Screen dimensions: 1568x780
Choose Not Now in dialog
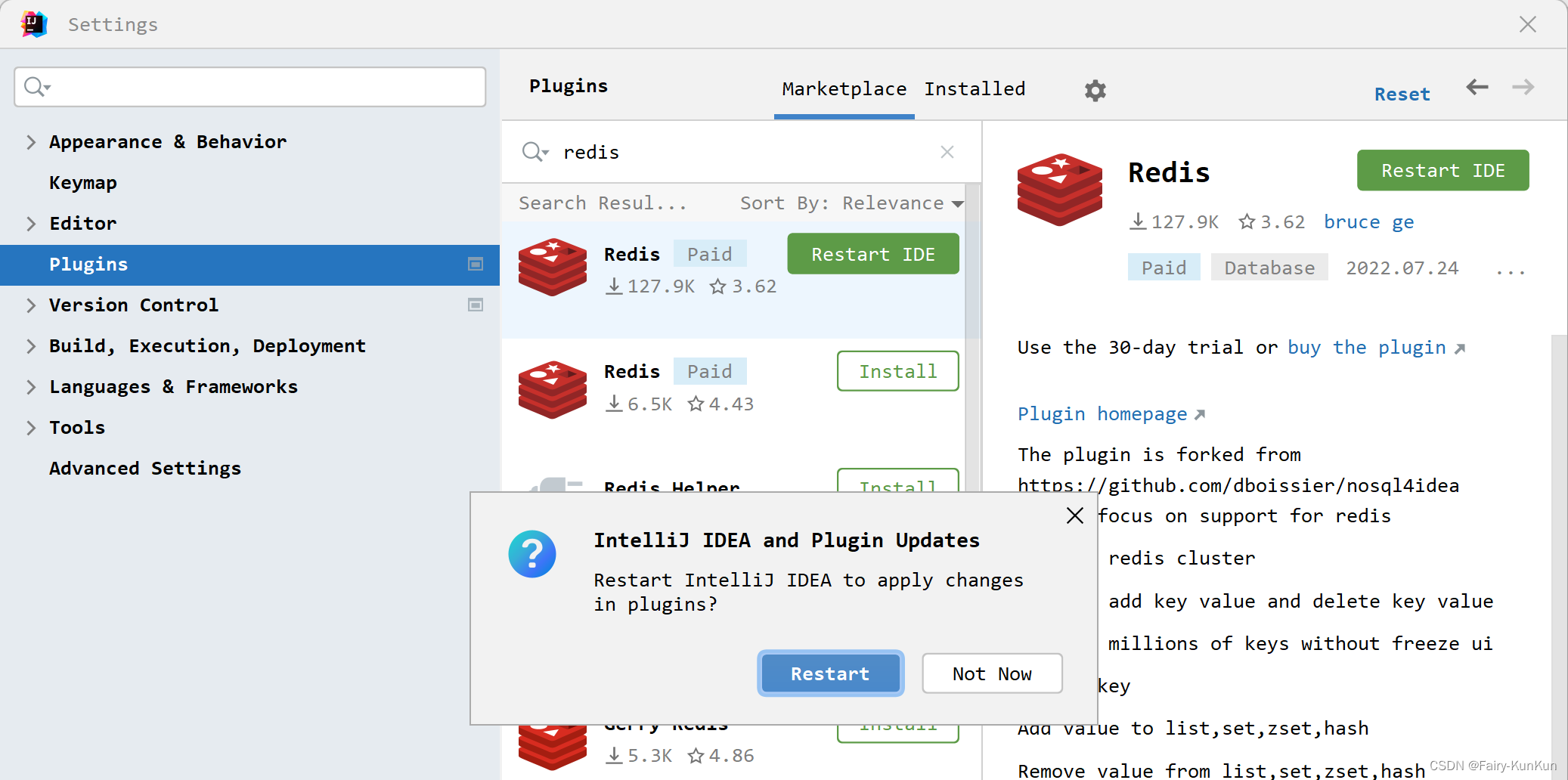pos(992,673)
